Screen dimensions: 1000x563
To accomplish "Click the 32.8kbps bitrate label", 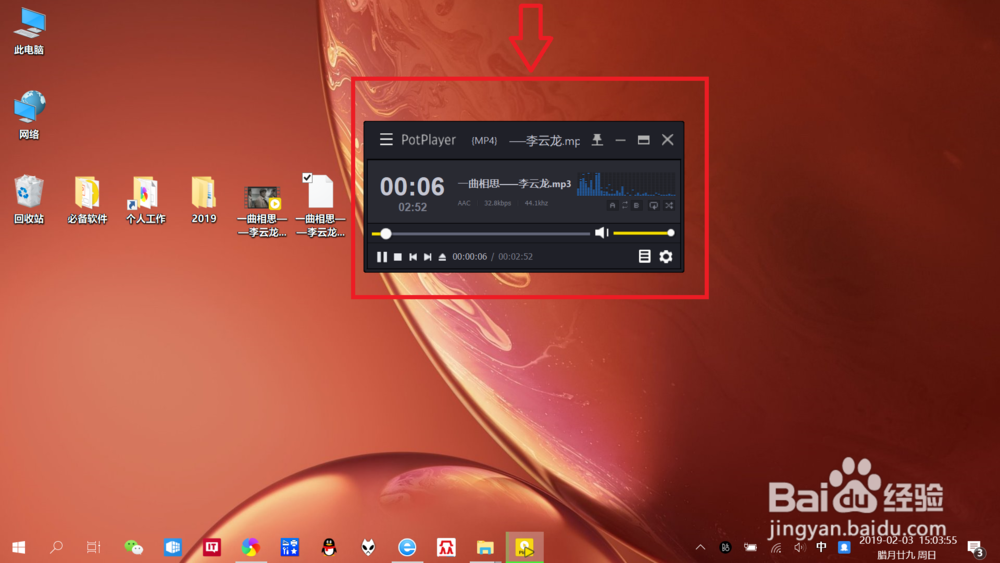I will (497, 203).
